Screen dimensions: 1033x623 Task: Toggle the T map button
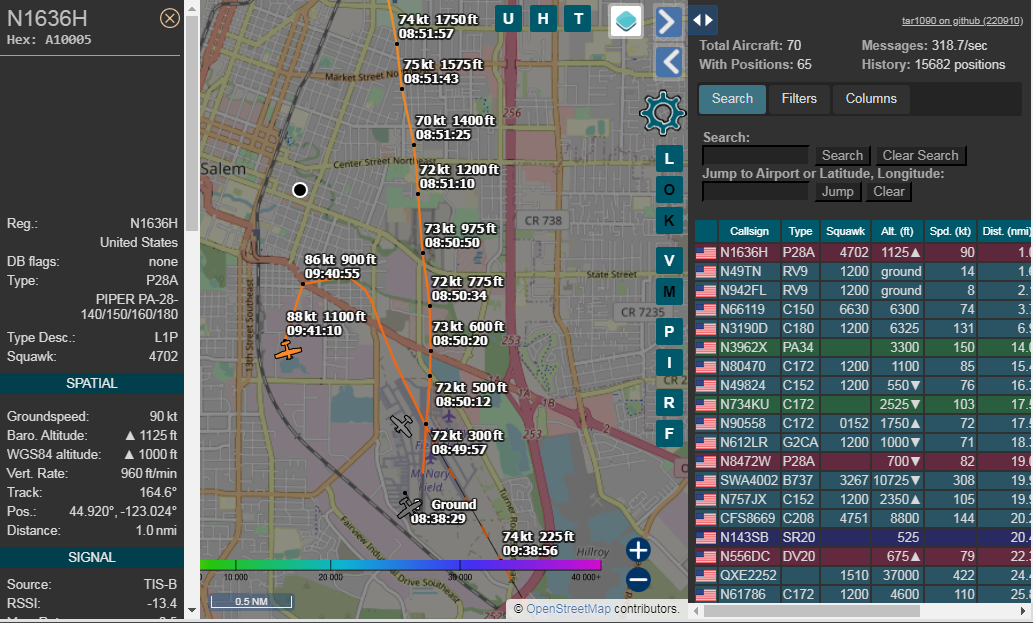click(578, 18)
